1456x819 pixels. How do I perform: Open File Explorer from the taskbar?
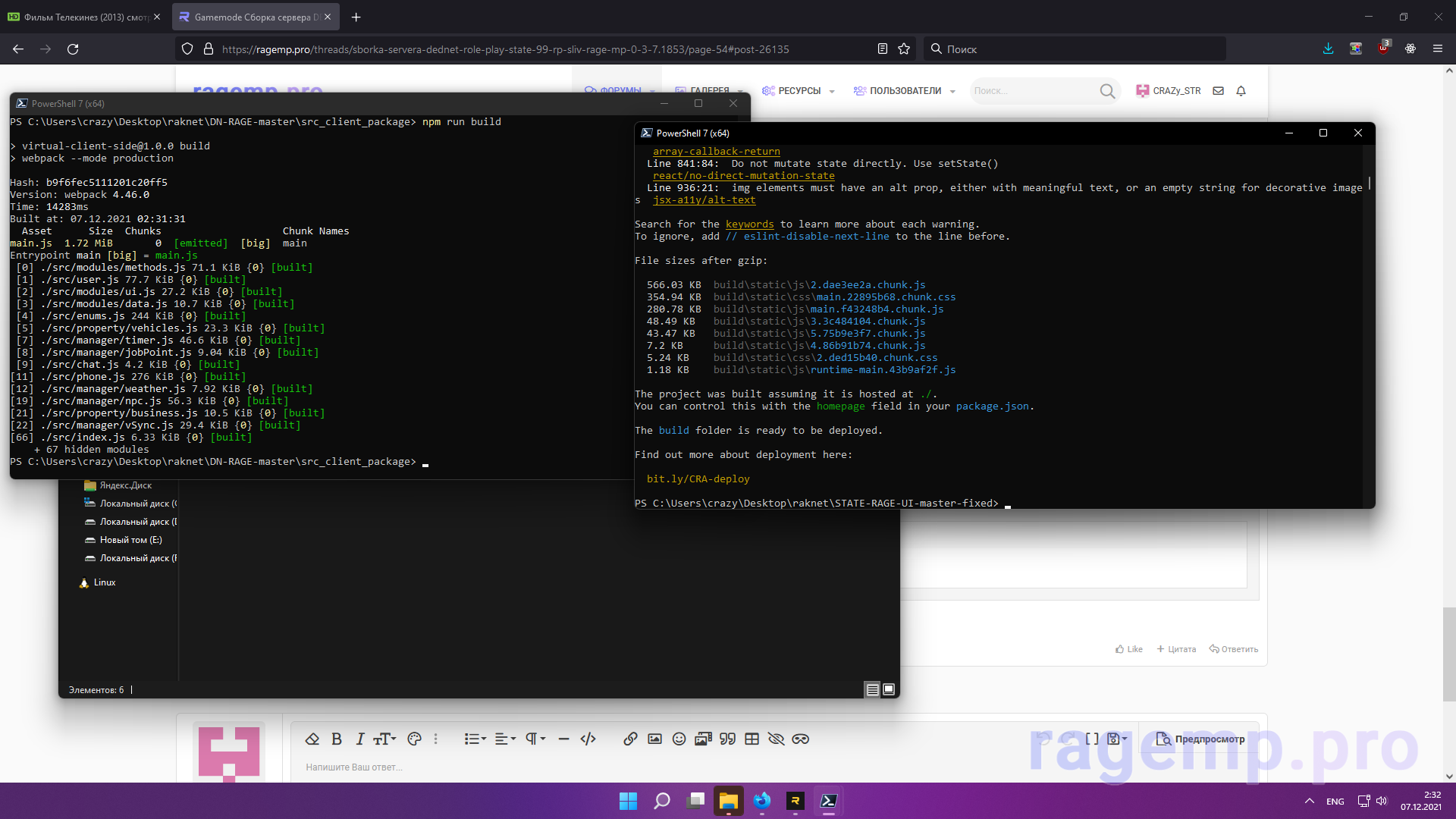[728, 801]
